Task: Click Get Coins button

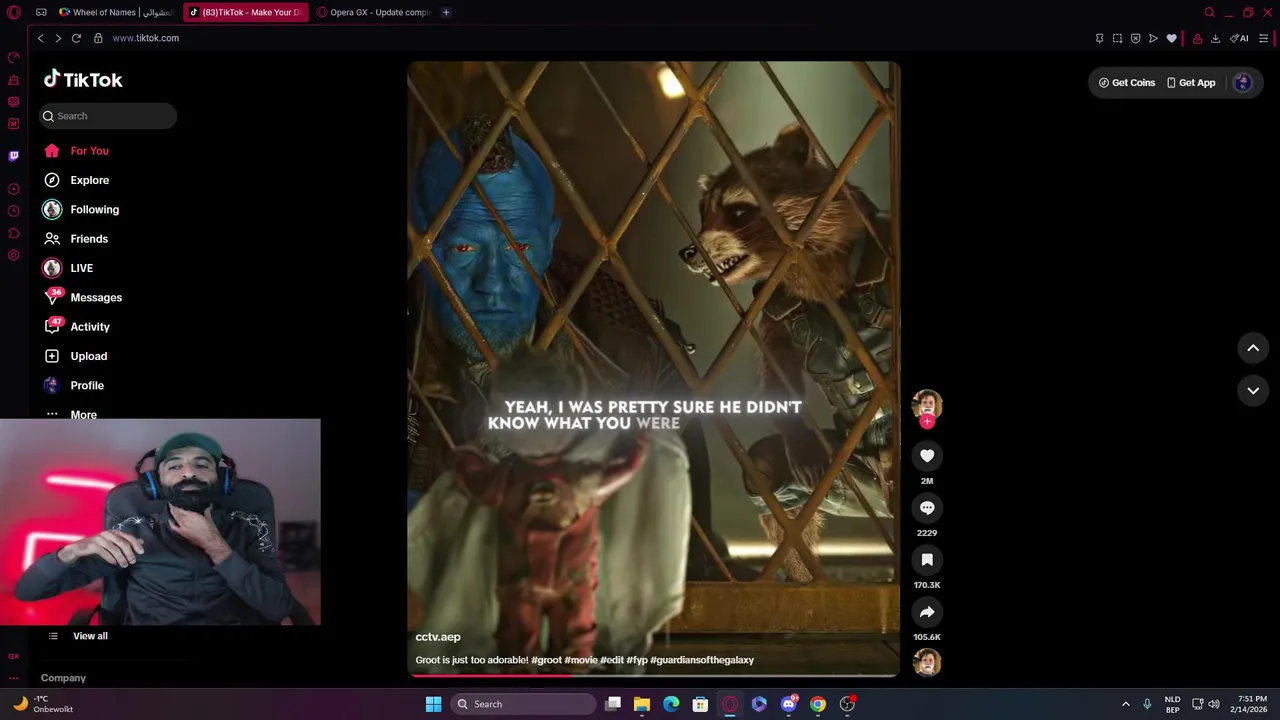Action: pos(1127,83)
